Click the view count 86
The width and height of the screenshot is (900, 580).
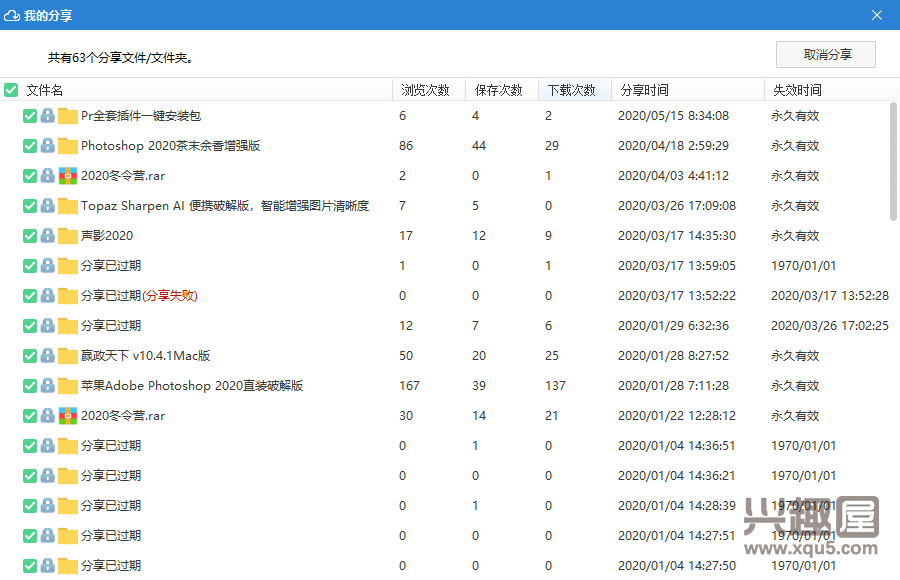click(x=406, y=146)
